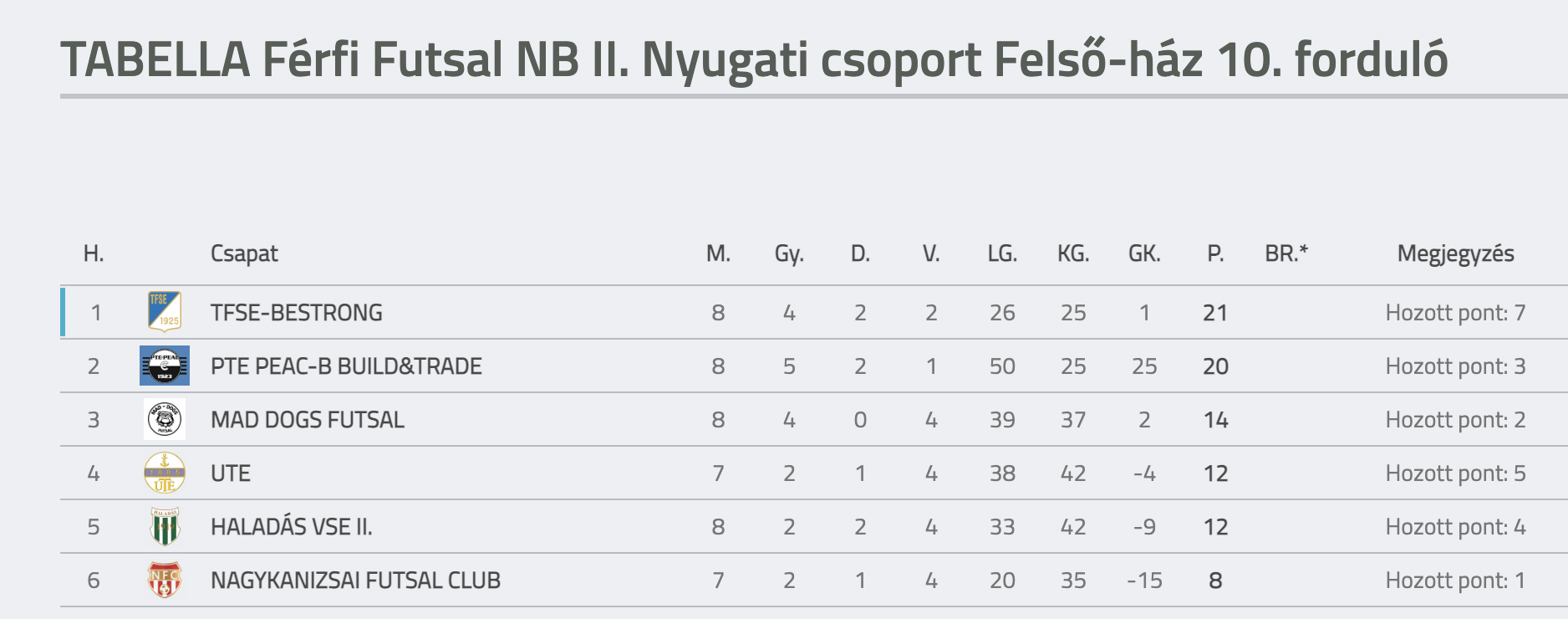1568x619 pixels.
Task: Click TFSE-Bestrong's 21 points value
Action: (x=1215, y=313)
